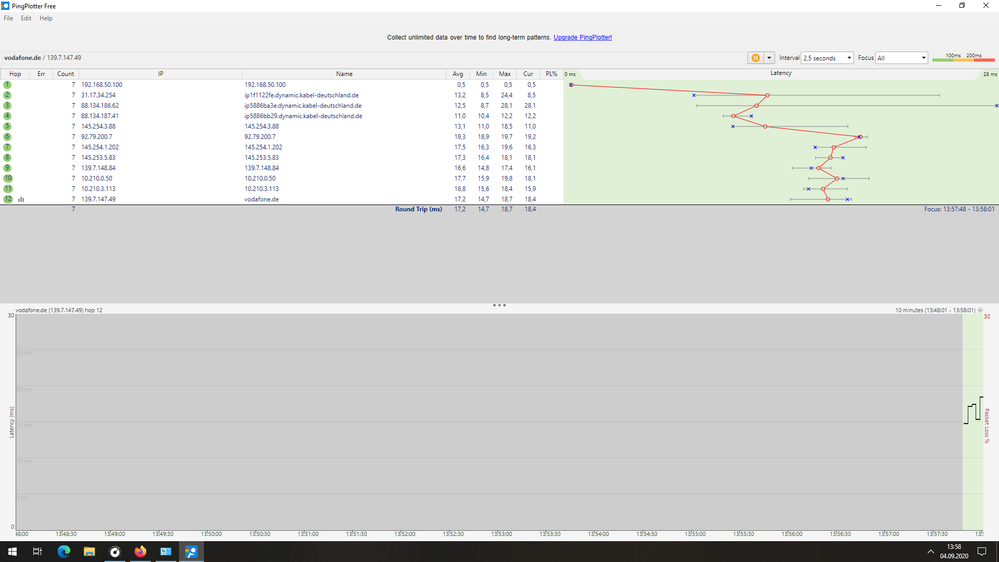
Task: Select hop 8 green number icon
Action: (8, 157)
